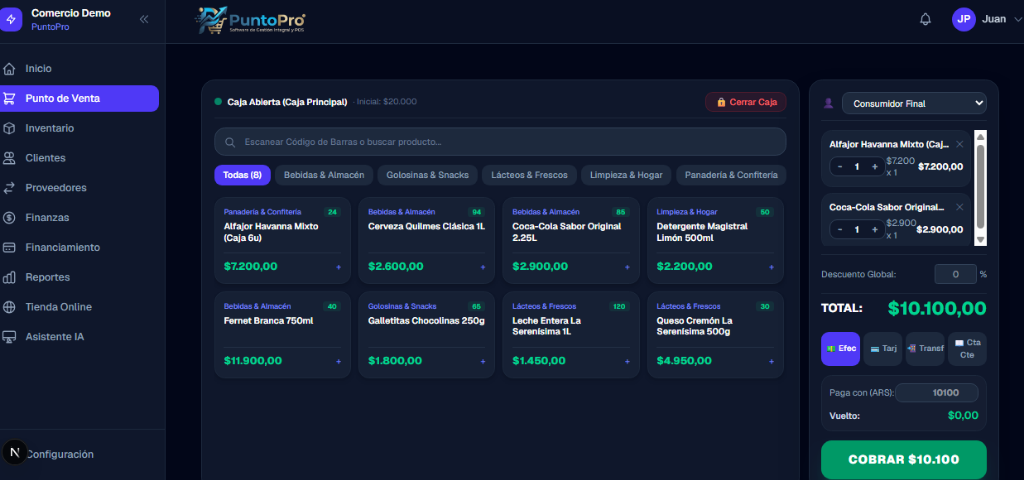1024x480 pixels.
Task: Click cart scrollbar up arrow
Action: [980, 136]
